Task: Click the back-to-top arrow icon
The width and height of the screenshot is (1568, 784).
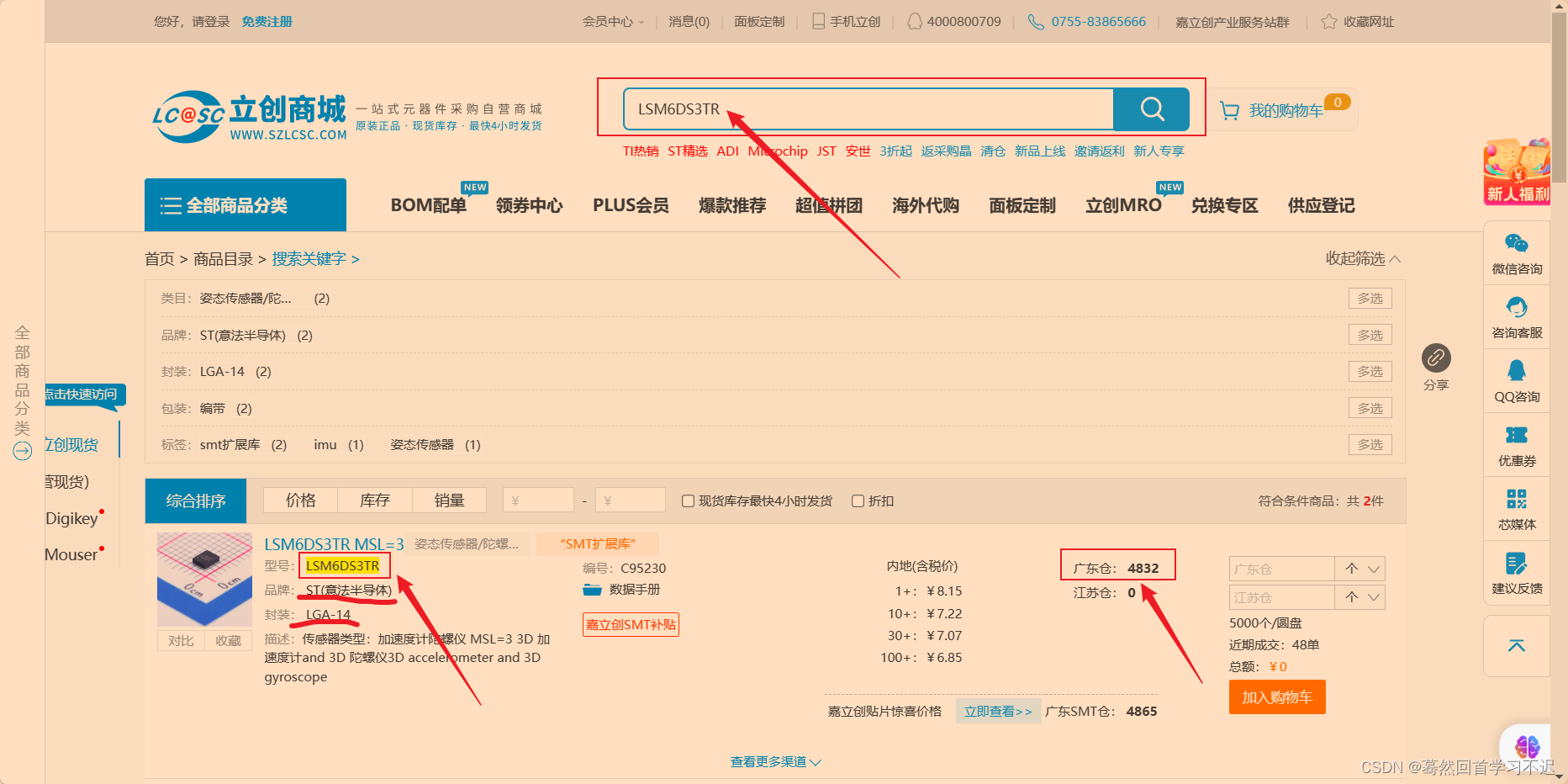Action: click(1517, 645)
